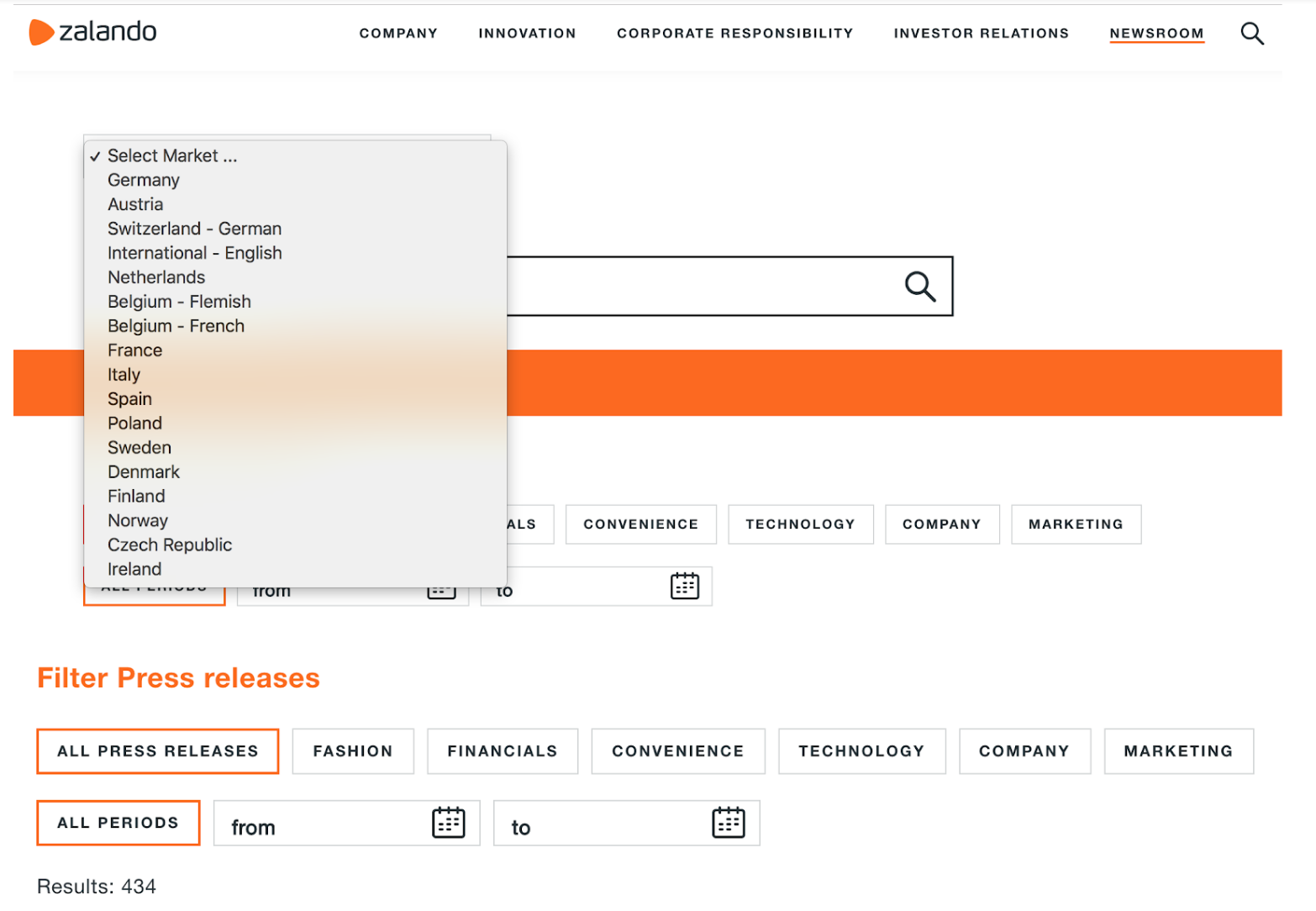Filter by Convenience in lower row
Screen dimensions: 1316x911
point(678,751)
